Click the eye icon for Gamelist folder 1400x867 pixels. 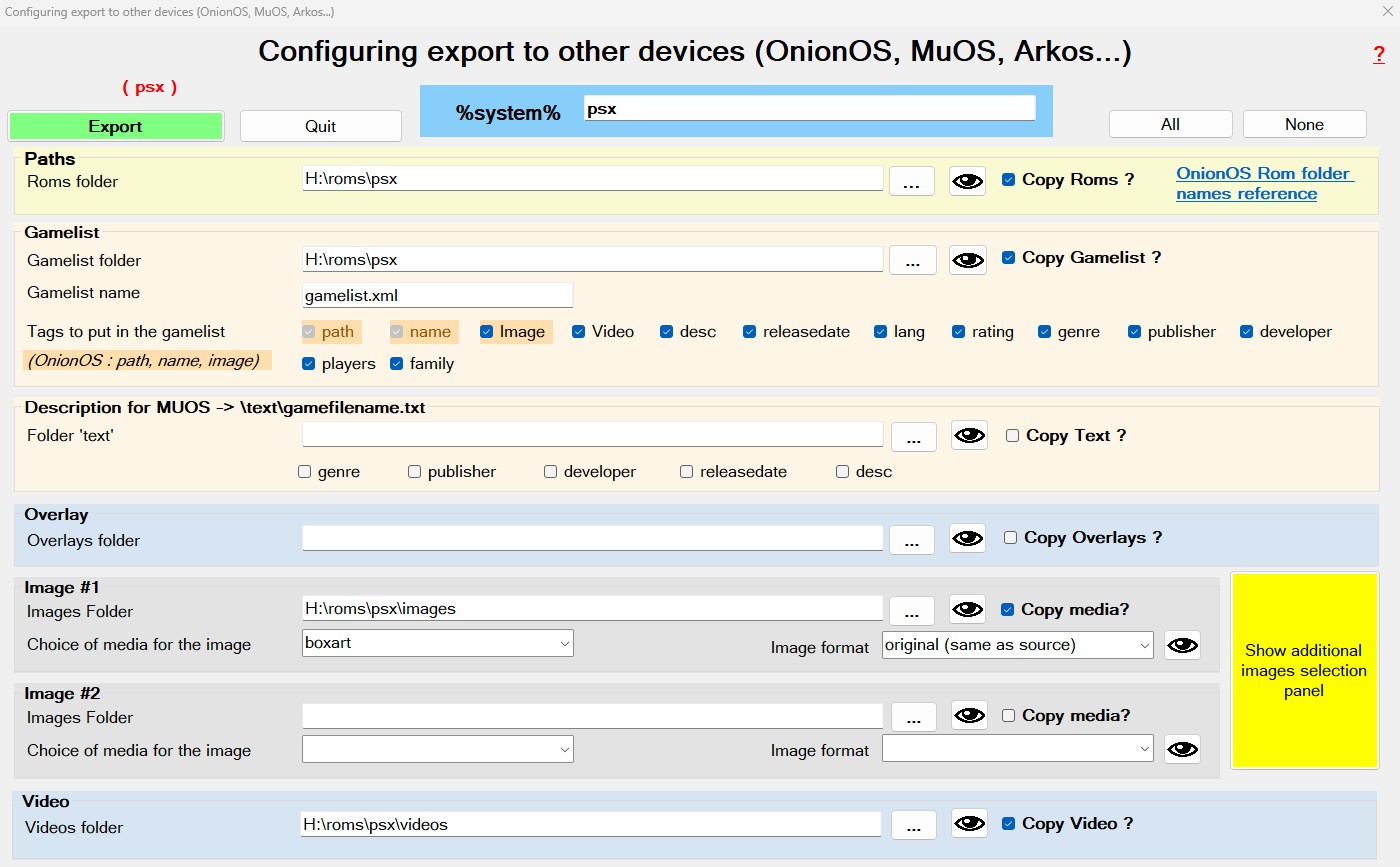point(967,260)
